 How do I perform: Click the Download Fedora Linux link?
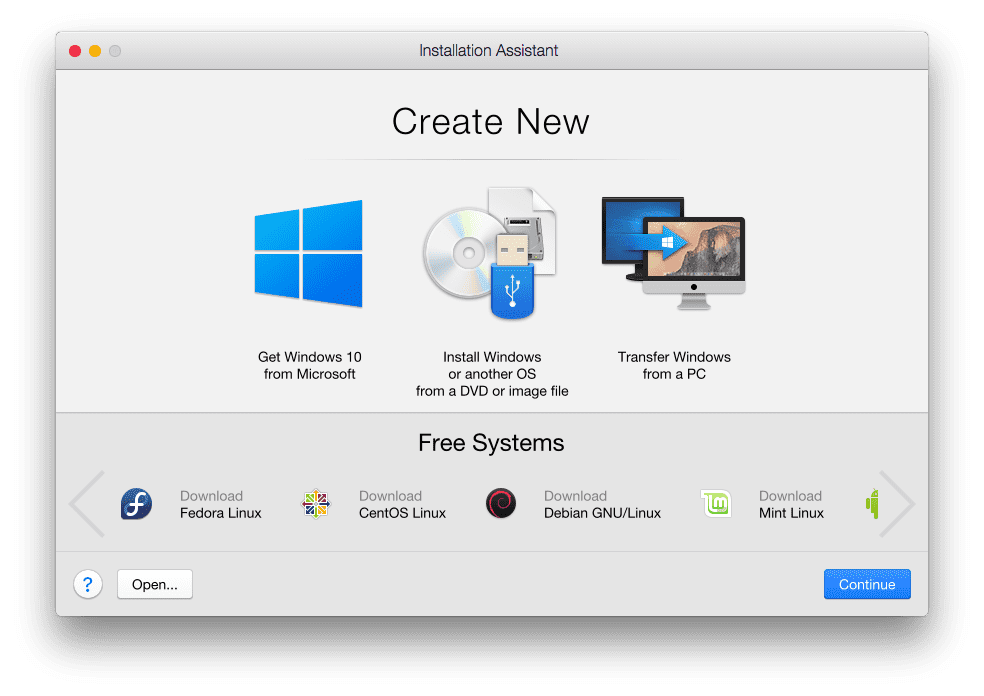tap(220, 504)
